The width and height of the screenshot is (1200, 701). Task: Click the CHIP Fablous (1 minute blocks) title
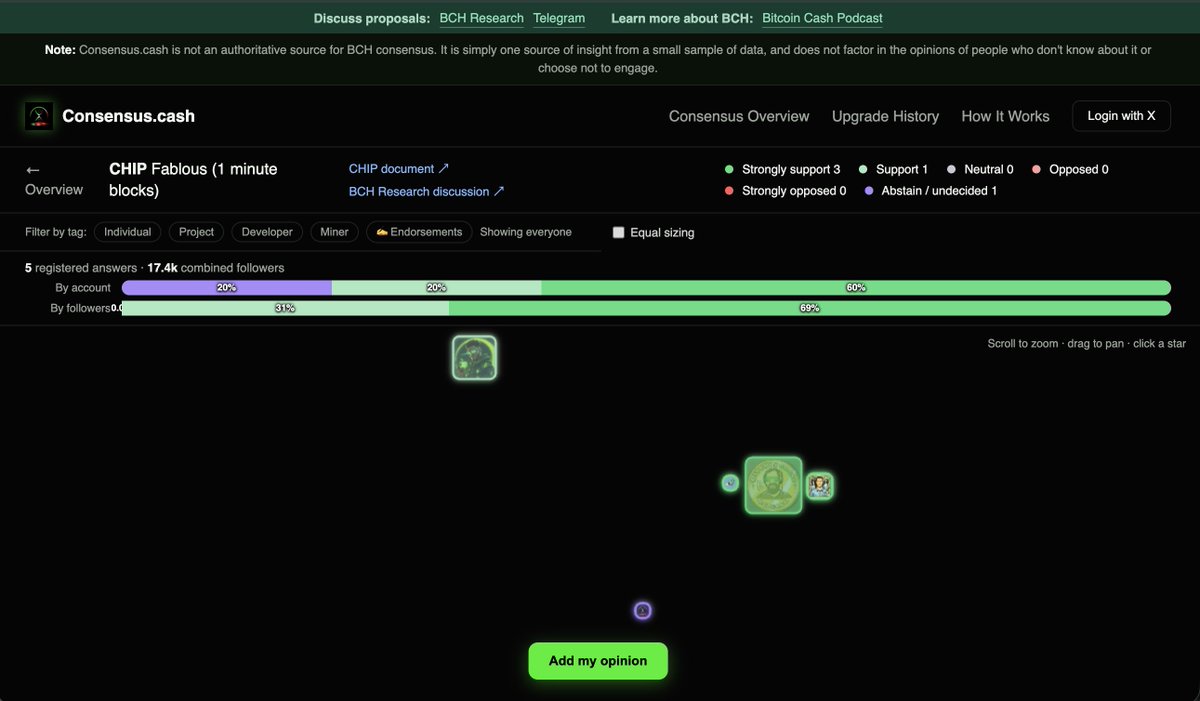pos(193,179)
